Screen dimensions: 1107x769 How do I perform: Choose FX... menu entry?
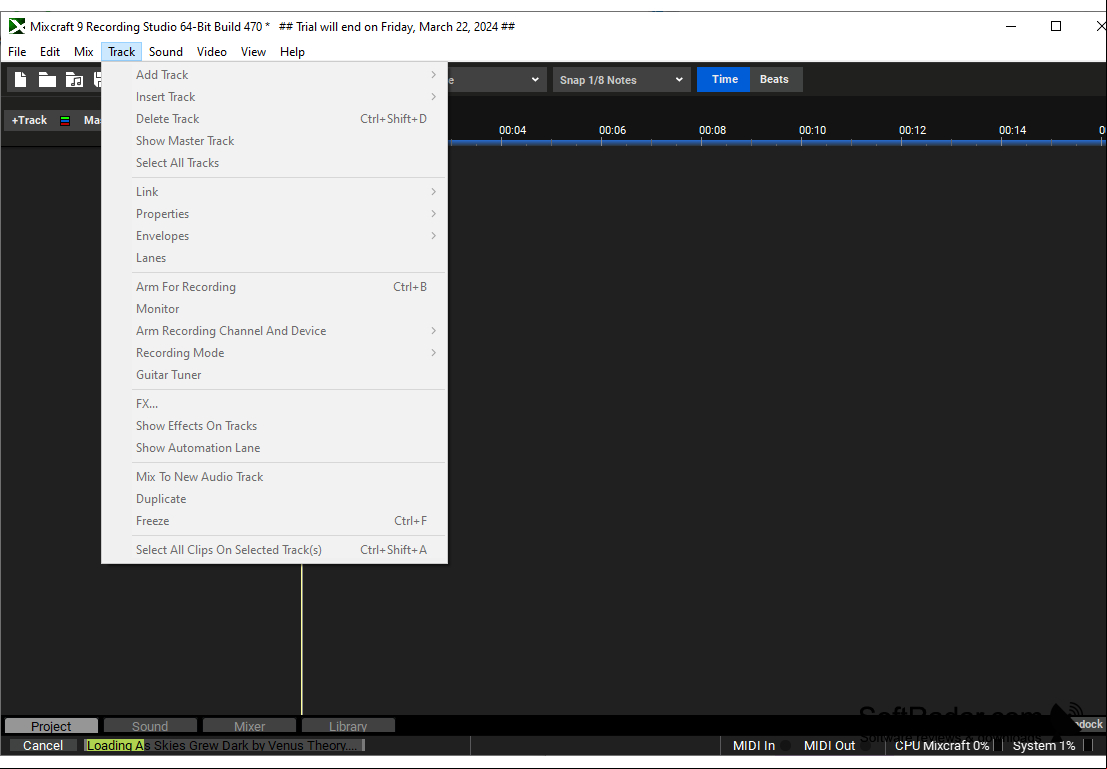click(x=275, y=404)
